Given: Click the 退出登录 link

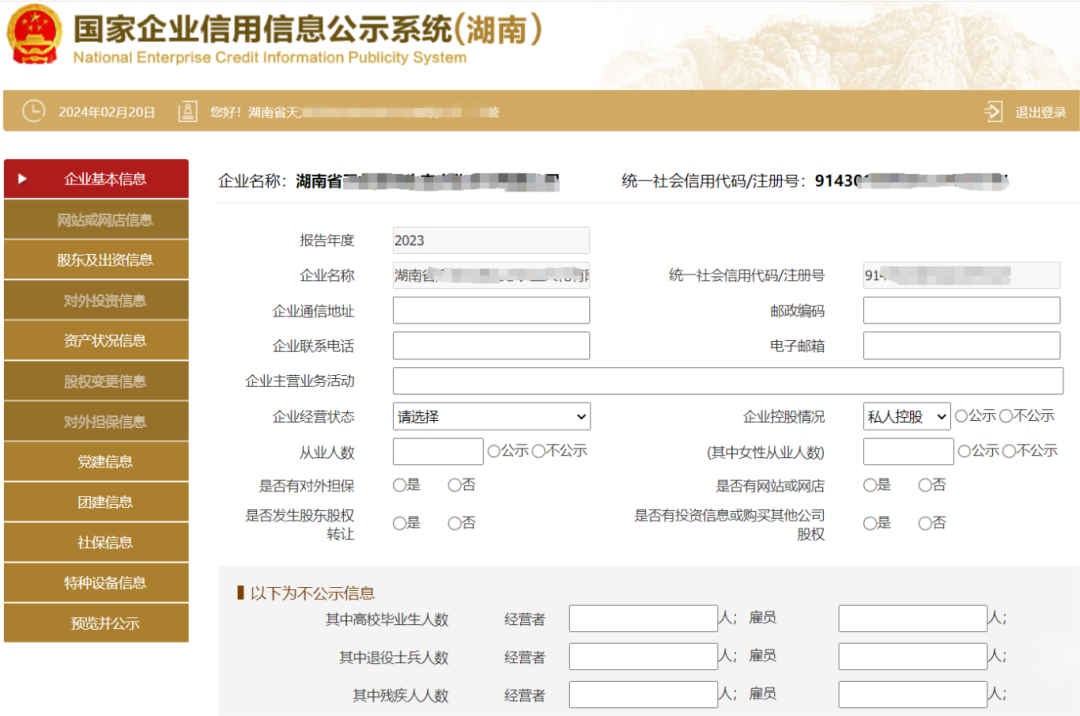Looking at the screenshot, I should (x=1040, y=112).
